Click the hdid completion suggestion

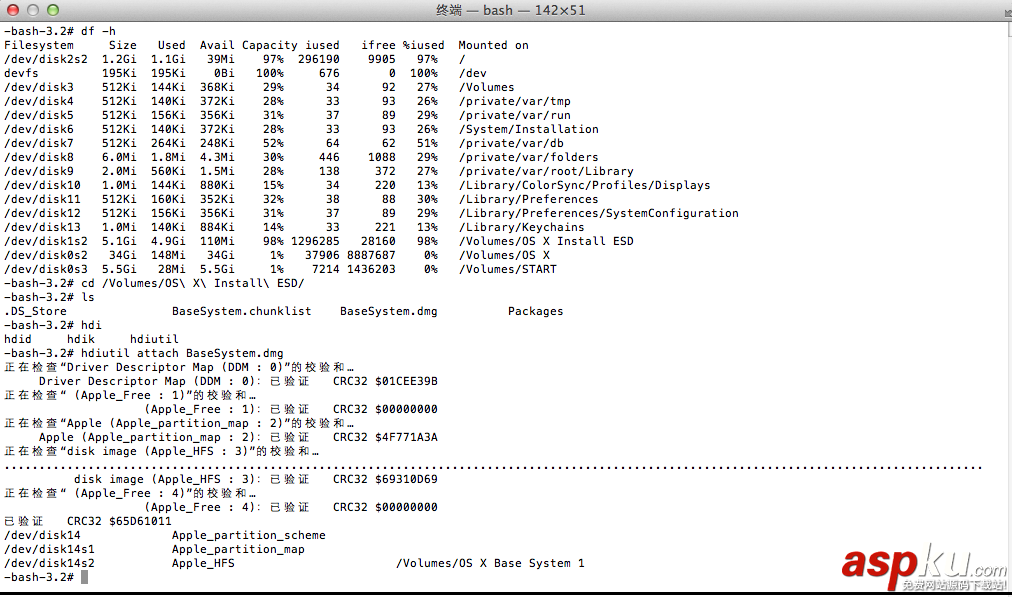[x=18, y=339]
